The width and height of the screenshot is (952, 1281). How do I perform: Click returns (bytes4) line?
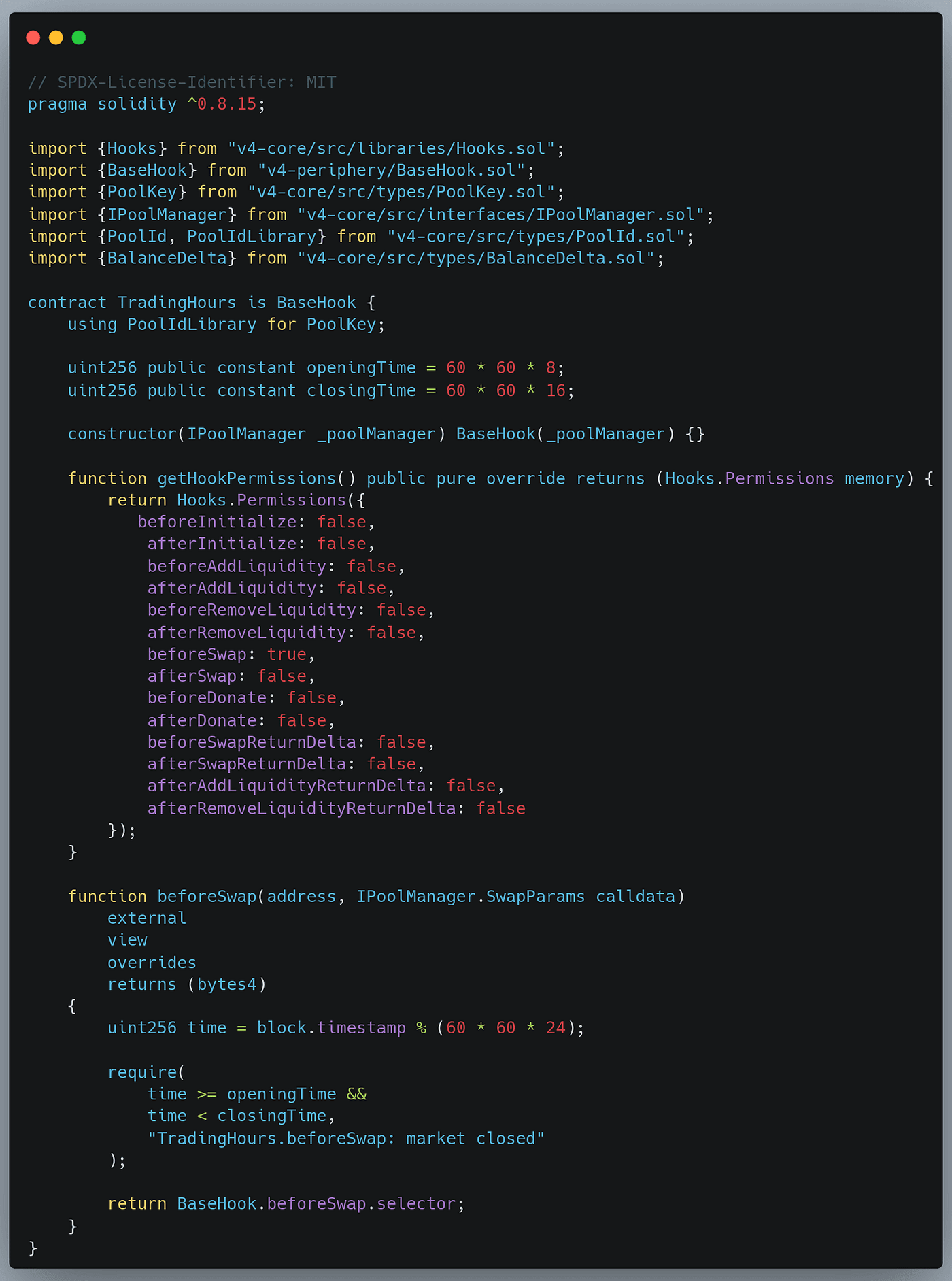187,984
